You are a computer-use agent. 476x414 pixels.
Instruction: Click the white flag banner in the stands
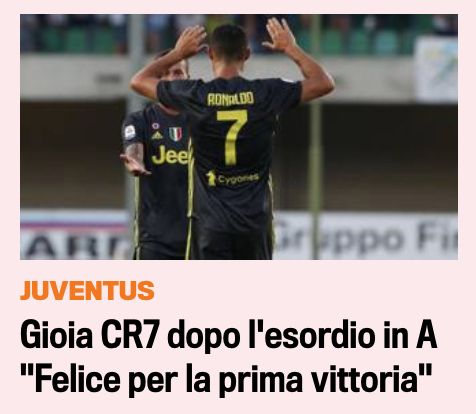pyautogui.click(x=436, y=69)
